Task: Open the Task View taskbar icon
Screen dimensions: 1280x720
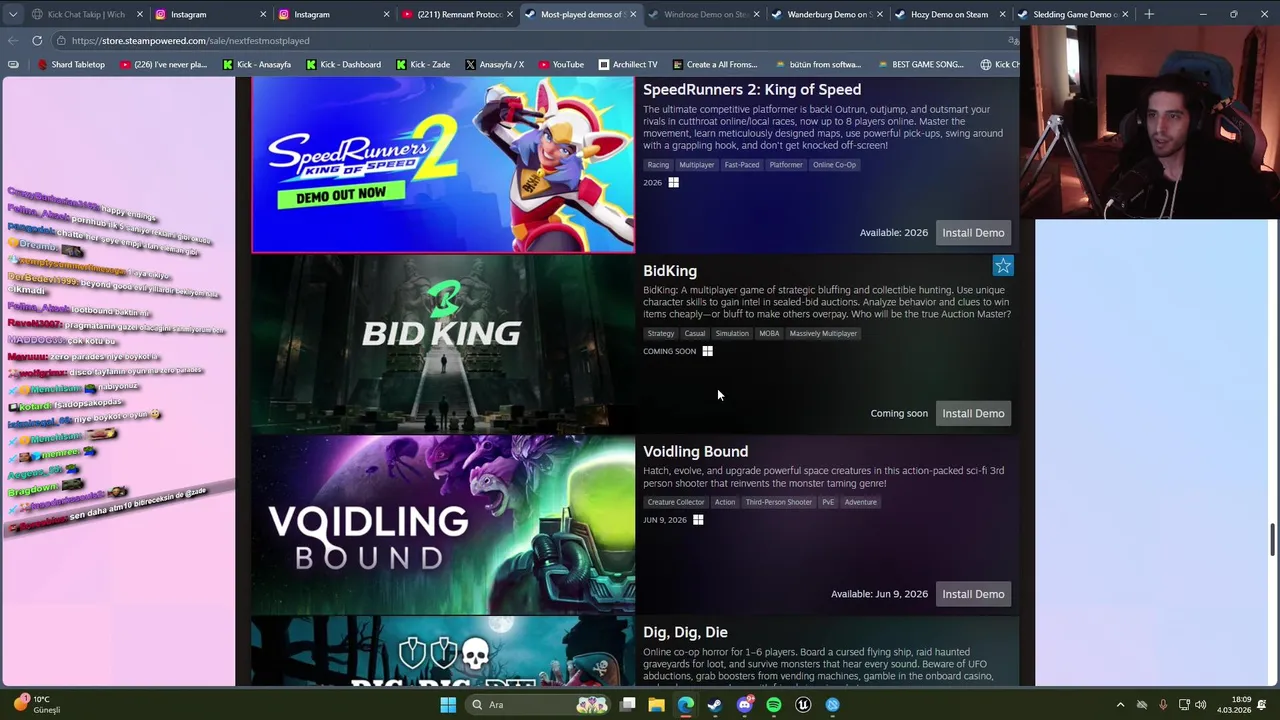Action: (x=627, y=705)
